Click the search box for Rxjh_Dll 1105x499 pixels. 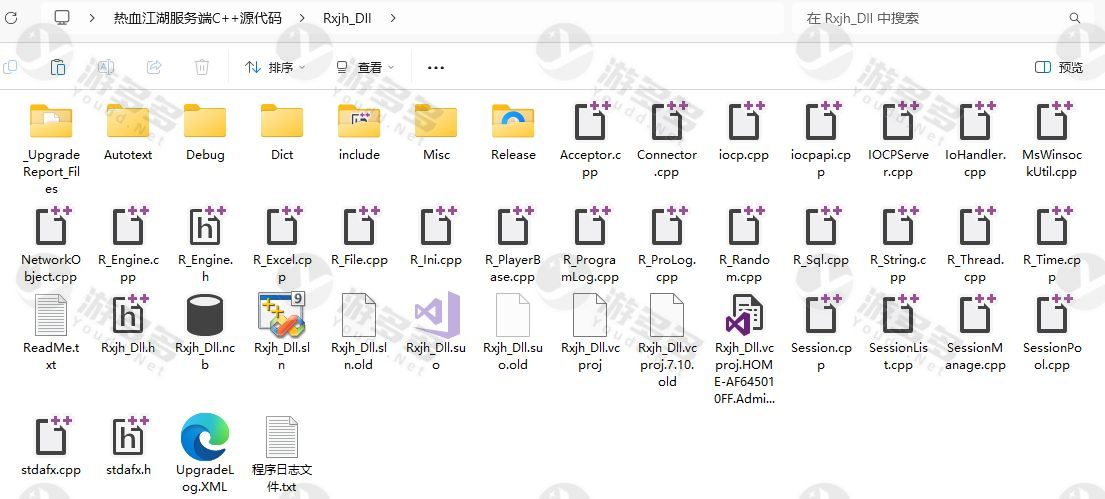(930, 18)
